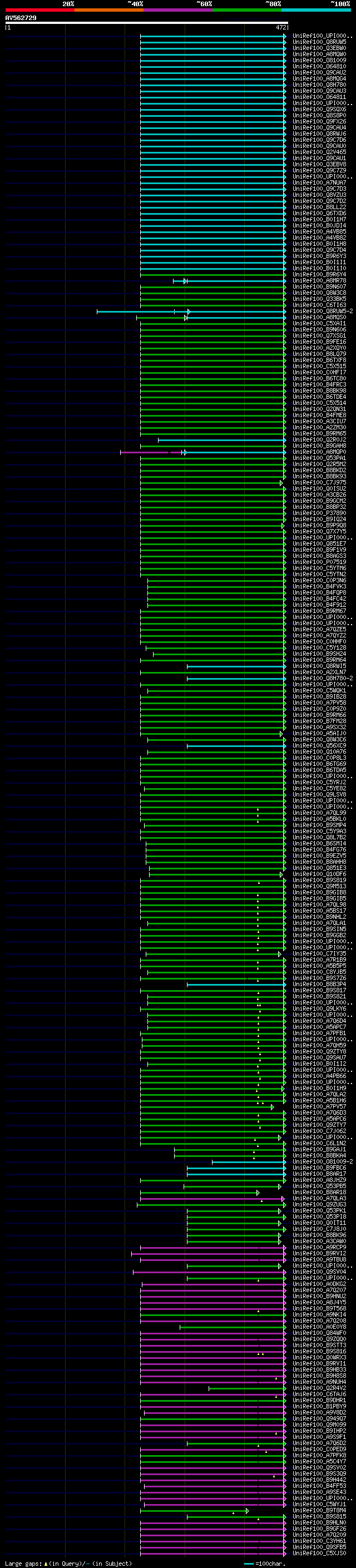The height and width of the screenshot is (1568, 356).
Task: Select the UniRef100_Q9C7Z9 label
Action: pos(319,170)
